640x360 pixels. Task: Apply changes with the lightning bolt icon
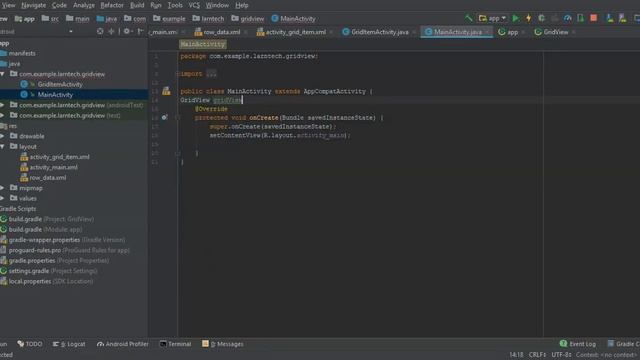coord(529,18)
